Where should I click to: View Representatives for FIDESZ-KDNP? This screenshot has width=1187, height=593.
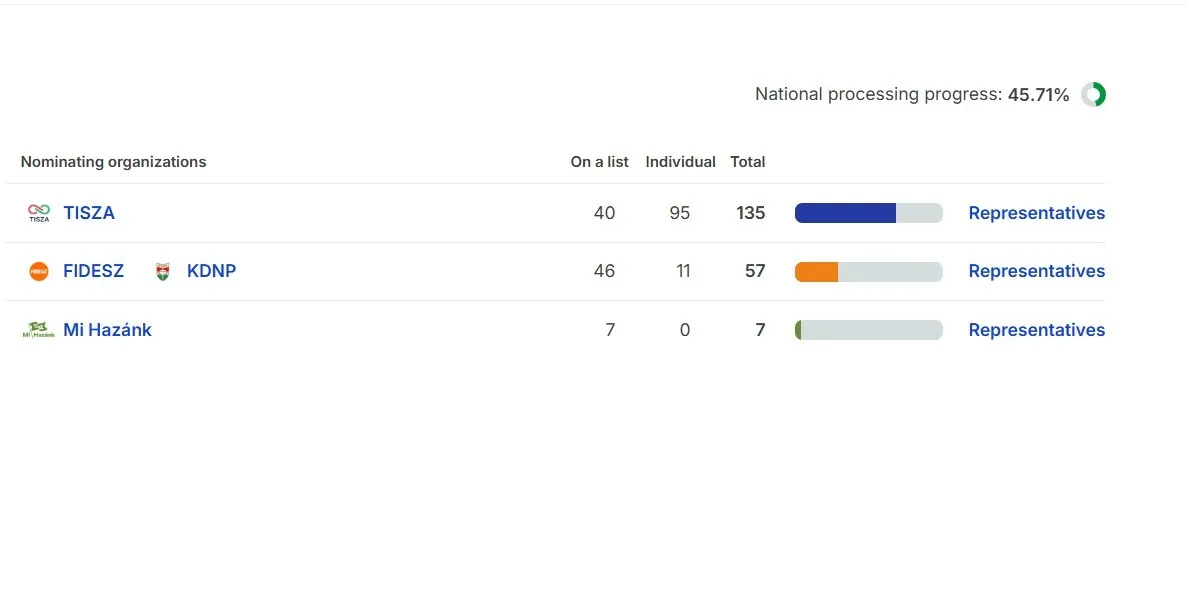(1036, 271)
